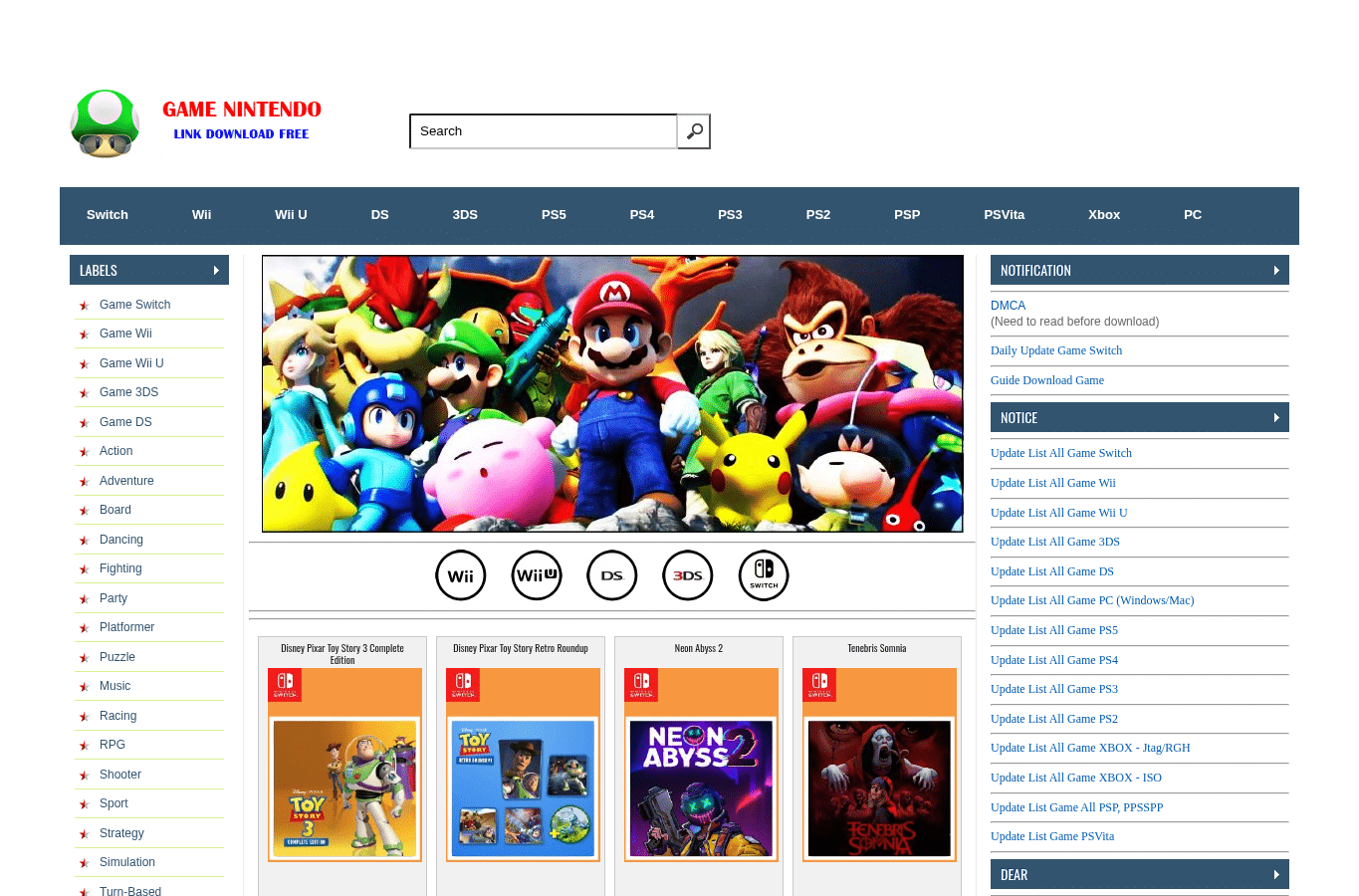This screenshot has height=896, width=1359.
Task: Click the green mushroom site logo
Action: coord(105,123)
